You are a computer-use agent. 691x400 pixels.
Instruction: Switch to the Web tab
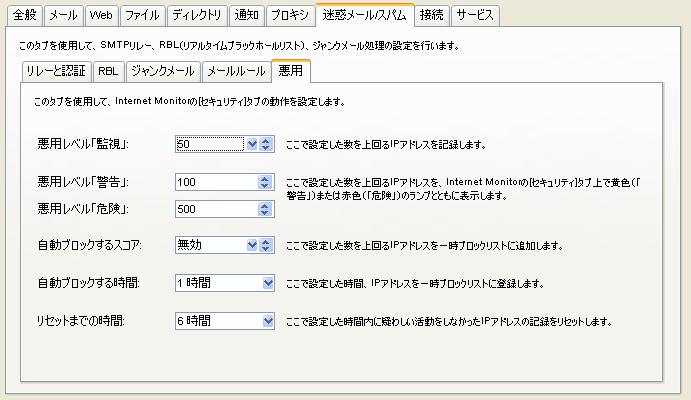[x=101, y=15]
